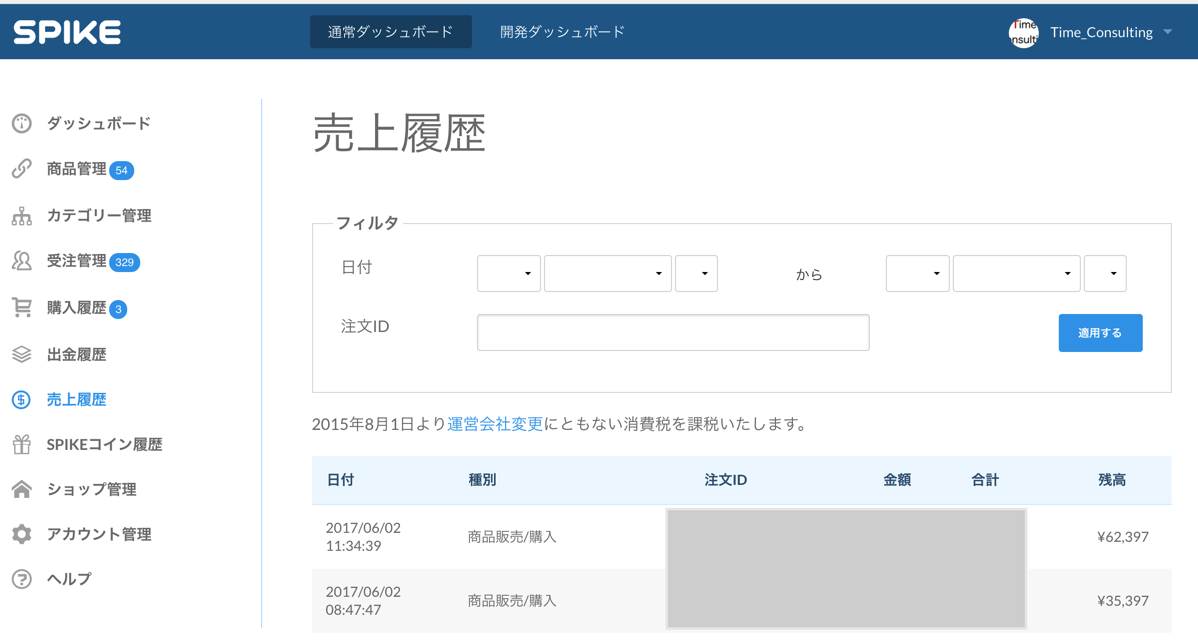The height and width of the screenshot is (642, 1198).
Task: Expand the Time_Consulting account menu arrow
Action: click(x=1167, y=32)
